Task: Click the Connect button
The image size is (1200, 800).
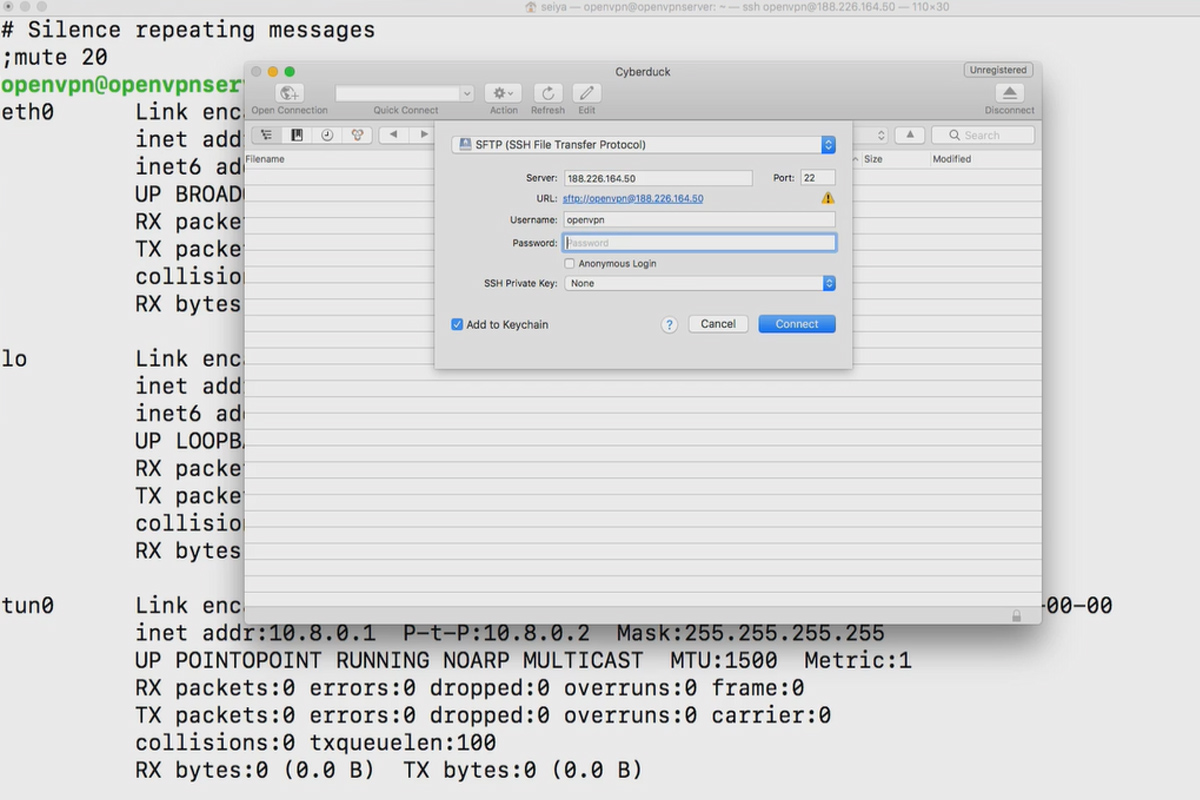Action: pos(797,324)
